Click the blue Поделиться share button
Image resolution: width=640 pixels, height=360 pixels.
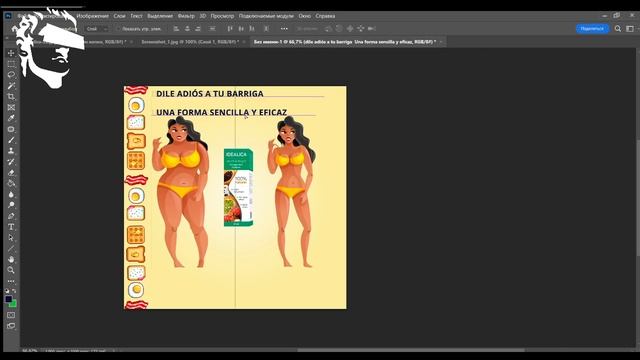click(592, 29)
